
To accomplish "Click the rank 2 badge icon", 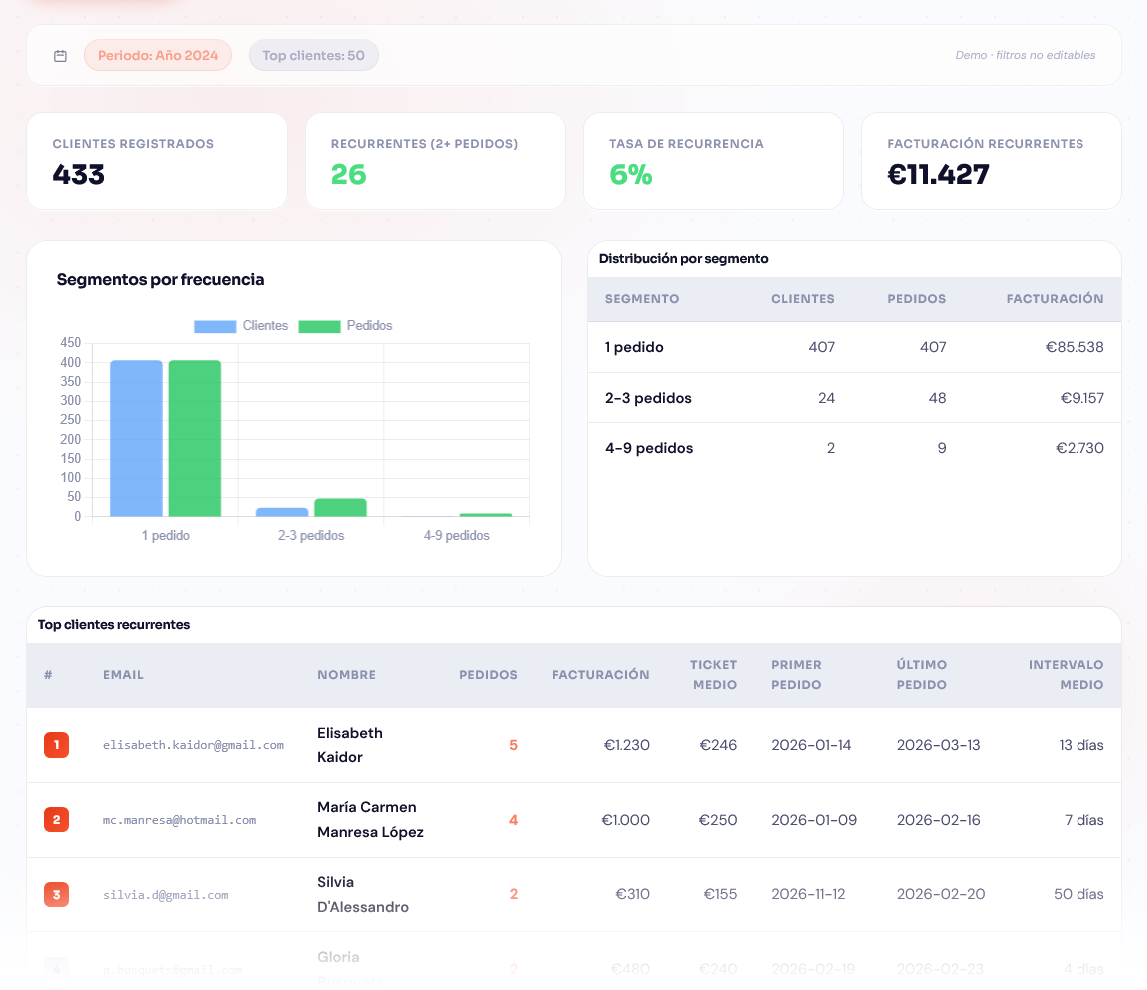I will click(x=56, y=820).
